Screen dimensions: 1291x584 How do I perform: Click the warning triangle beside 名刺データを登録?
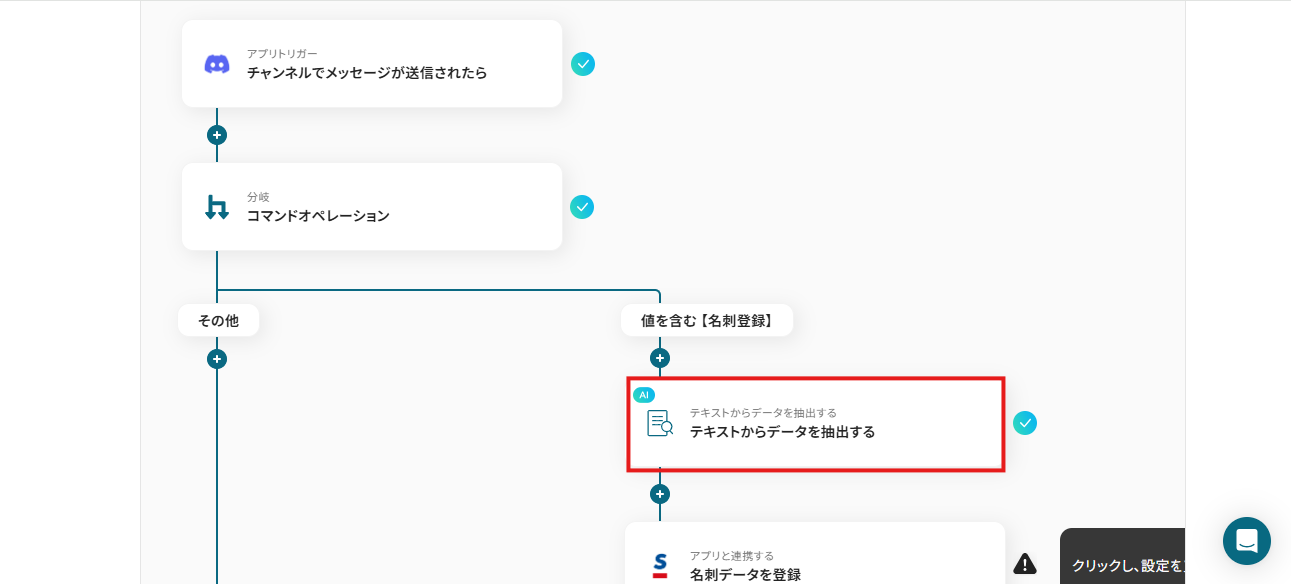(1025, 564)
